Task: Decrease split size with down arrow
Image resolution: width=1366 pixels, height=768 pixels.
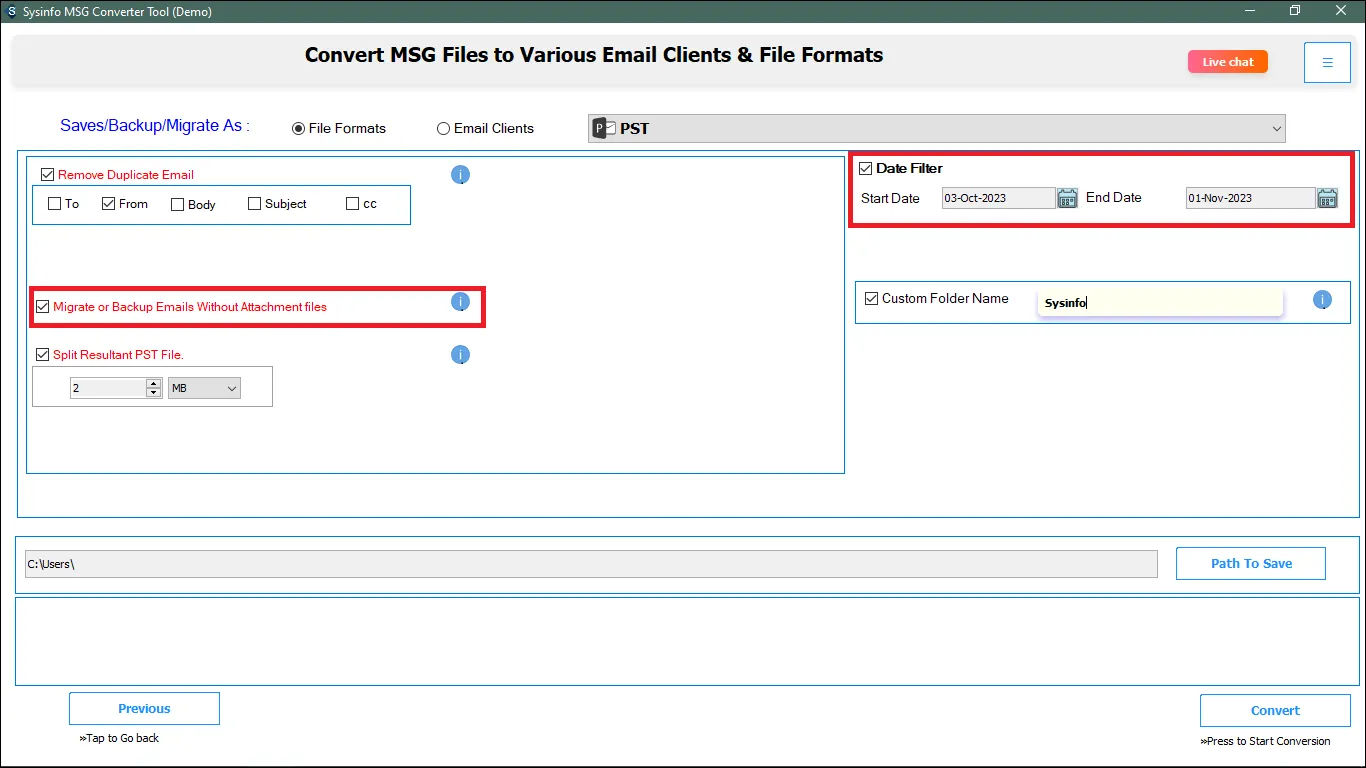Action: point(153,393)
